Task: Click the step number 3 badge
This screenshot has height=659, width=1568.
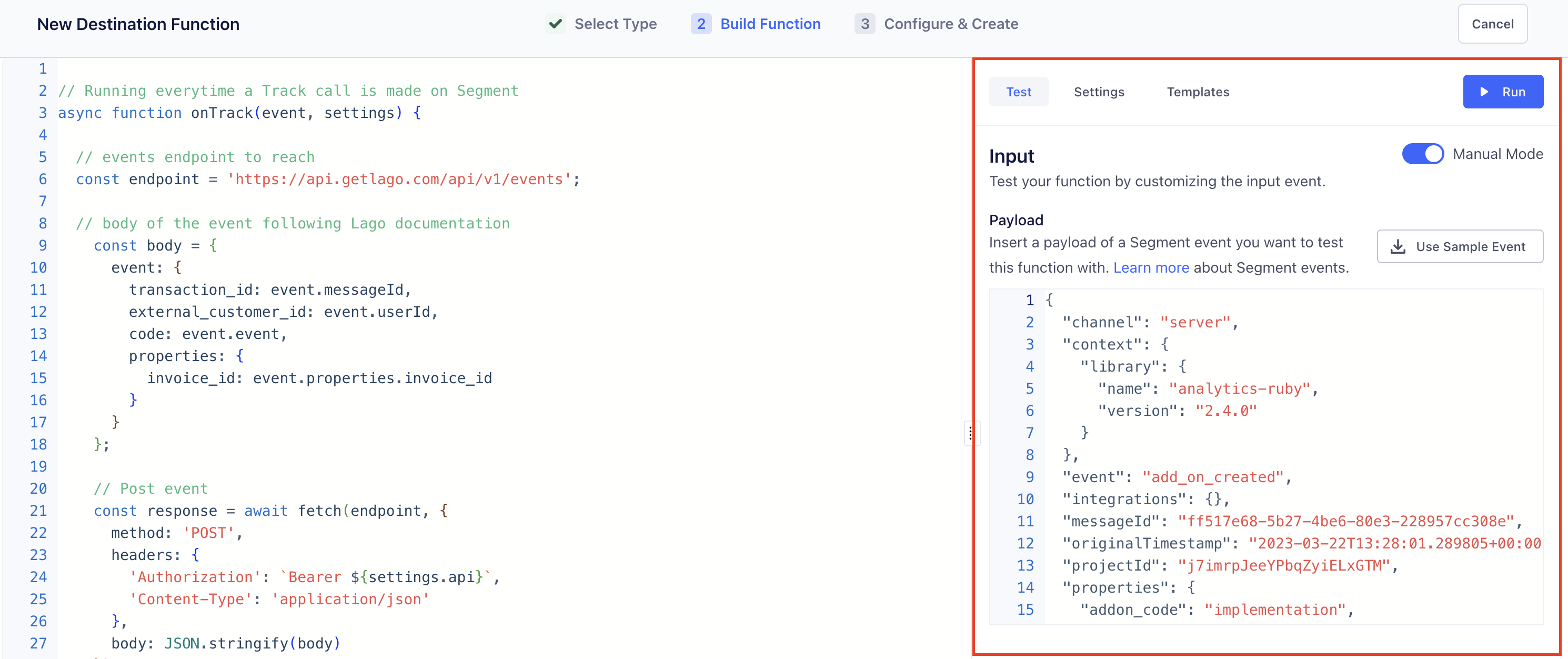Action: (x=865, y=24)
